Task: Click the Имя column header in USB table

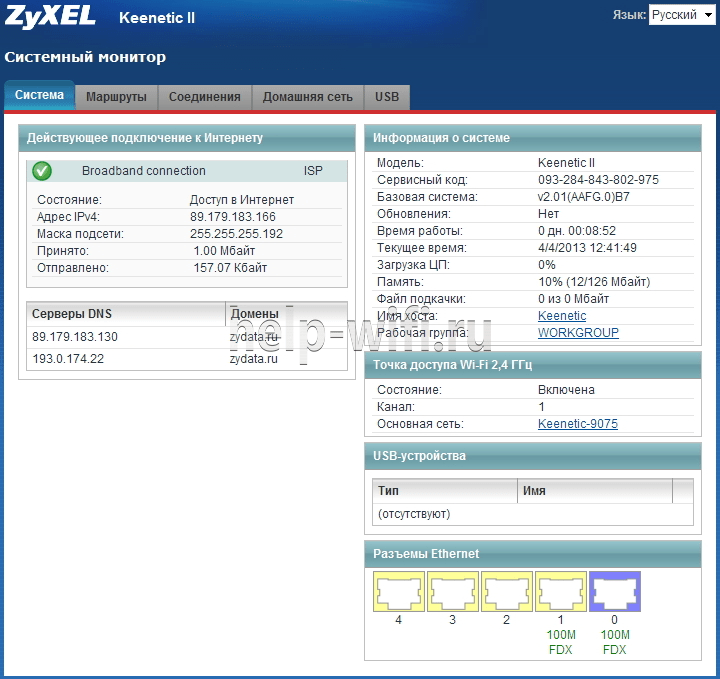Action: [595, 490]
